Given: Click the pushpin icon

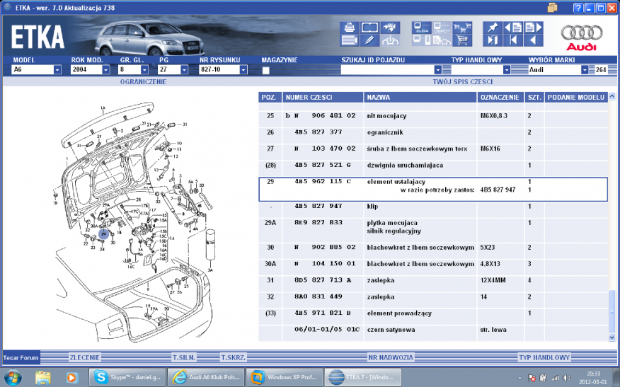Looking at the screenshot, I should [x=493, y=27].
